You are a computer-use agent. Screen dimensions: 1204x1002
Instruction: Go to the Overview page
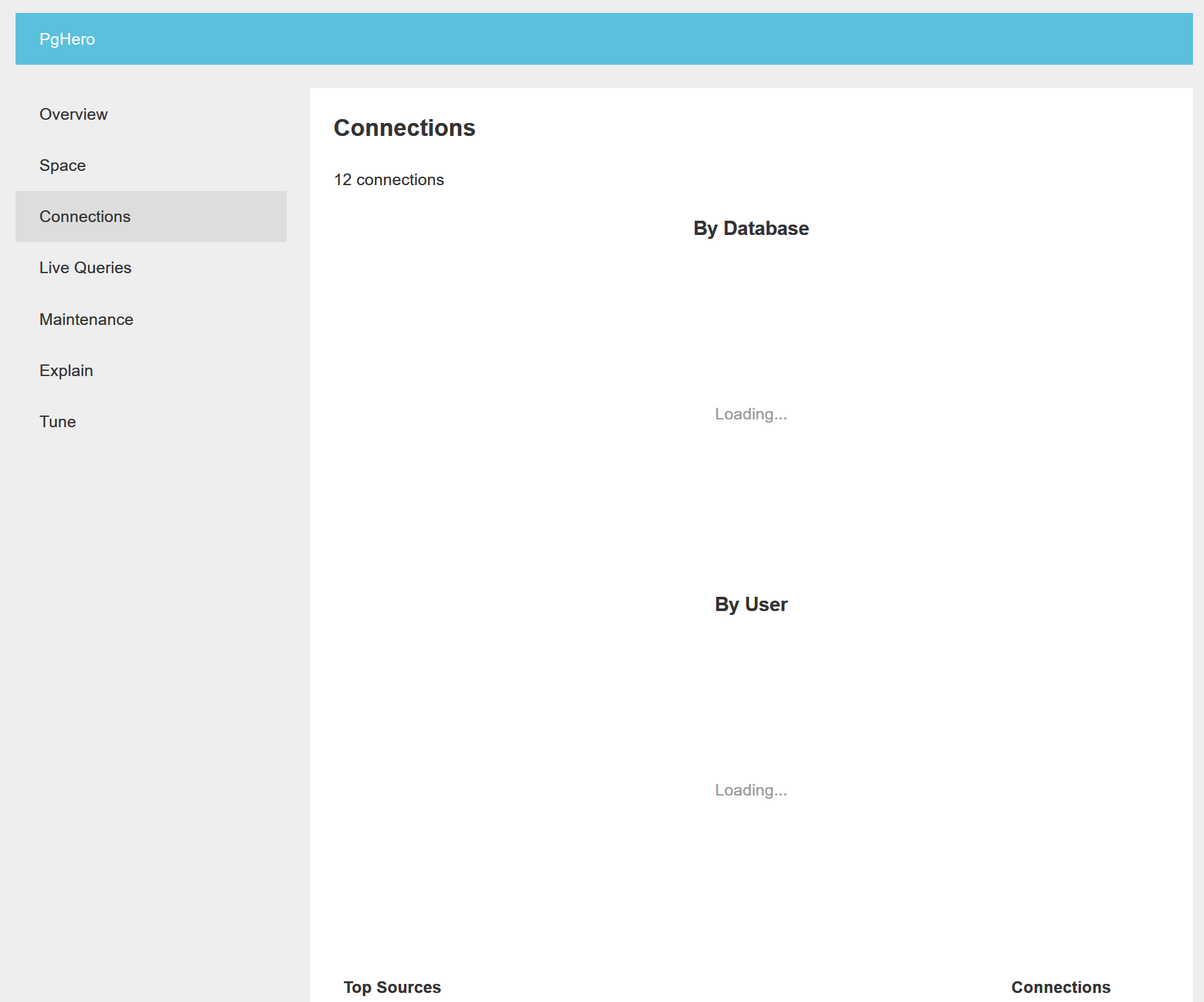coord(151,114)
